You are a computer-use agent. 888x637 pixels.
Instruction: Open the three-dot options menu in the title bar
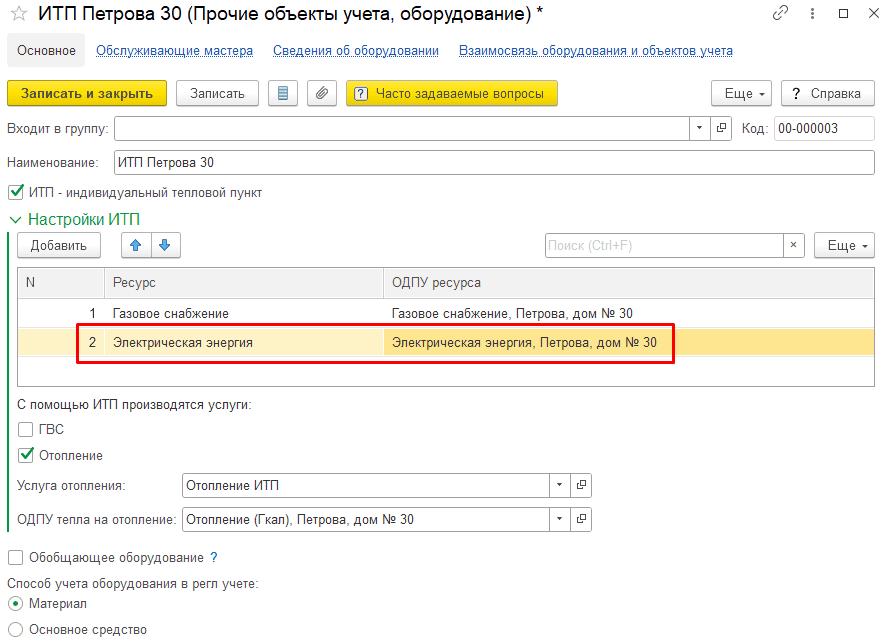click(x=812, y=14)
